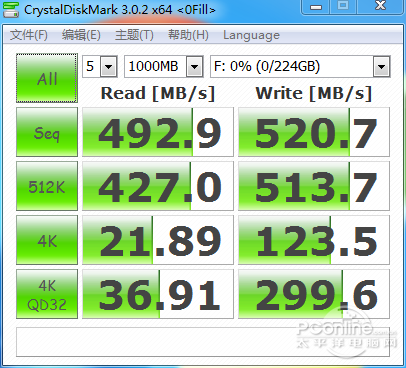Run all benchmarks with All button
The image size is (406, 368).
click(x=47, y=78)
